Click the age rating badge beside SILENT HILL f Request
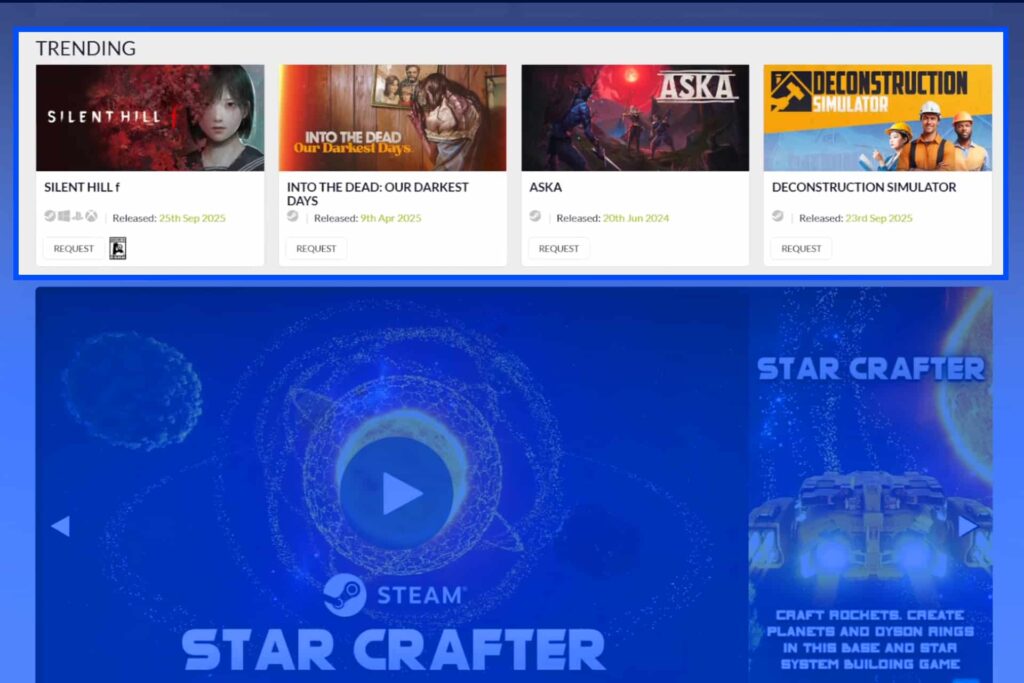The width and height of the screenshot is (1024, 683). click(x=118, y=249)
